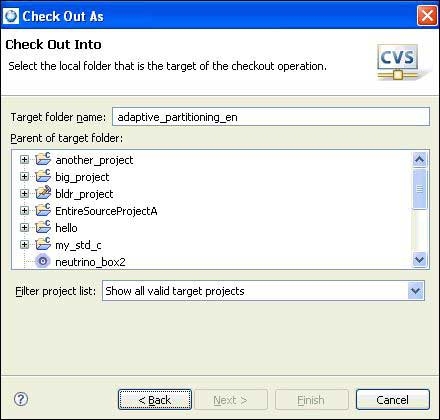Click the big_project folder icon

(x=43, y=176)
